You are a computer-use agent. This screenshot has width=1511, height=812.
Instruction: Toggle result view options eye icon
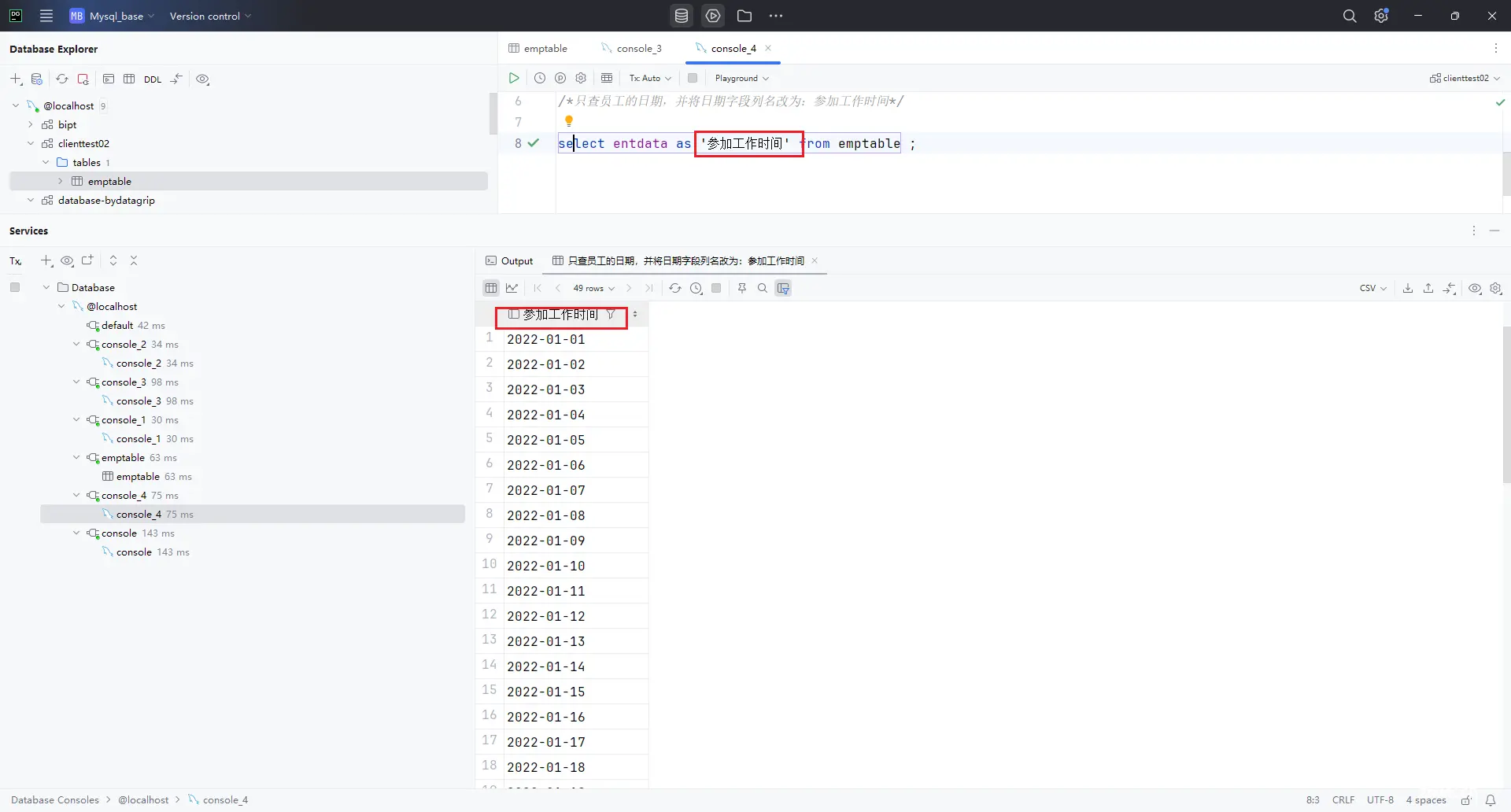1476,288
